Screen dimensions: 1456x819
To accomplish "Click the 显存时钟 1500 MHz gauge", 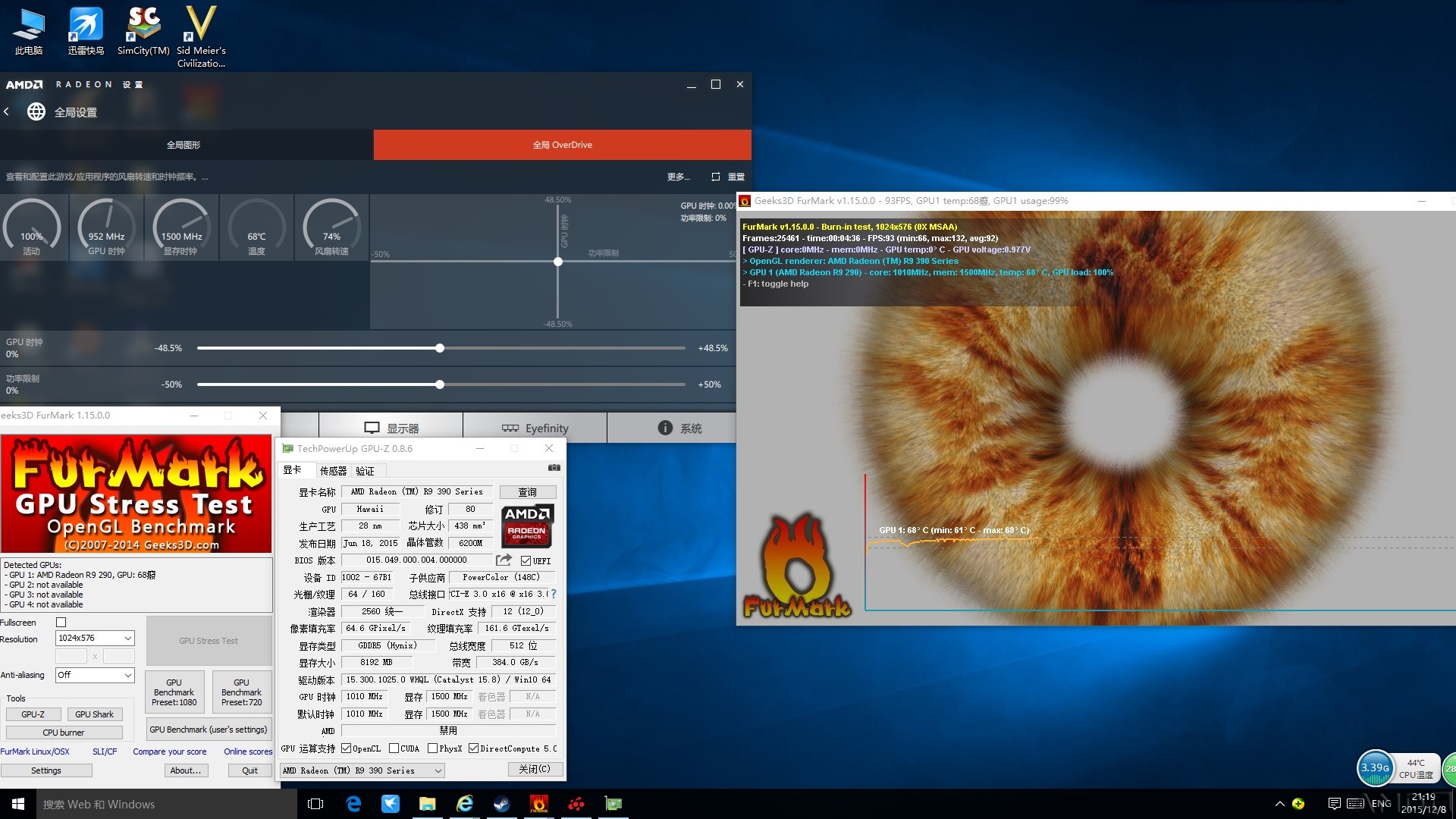I will [181, 227].
